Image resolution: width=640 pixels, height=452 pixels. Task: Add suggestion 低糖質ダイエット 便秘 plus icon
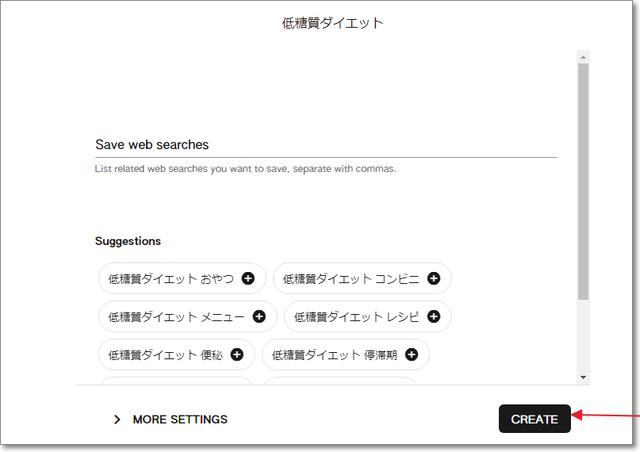coord(237,354)
